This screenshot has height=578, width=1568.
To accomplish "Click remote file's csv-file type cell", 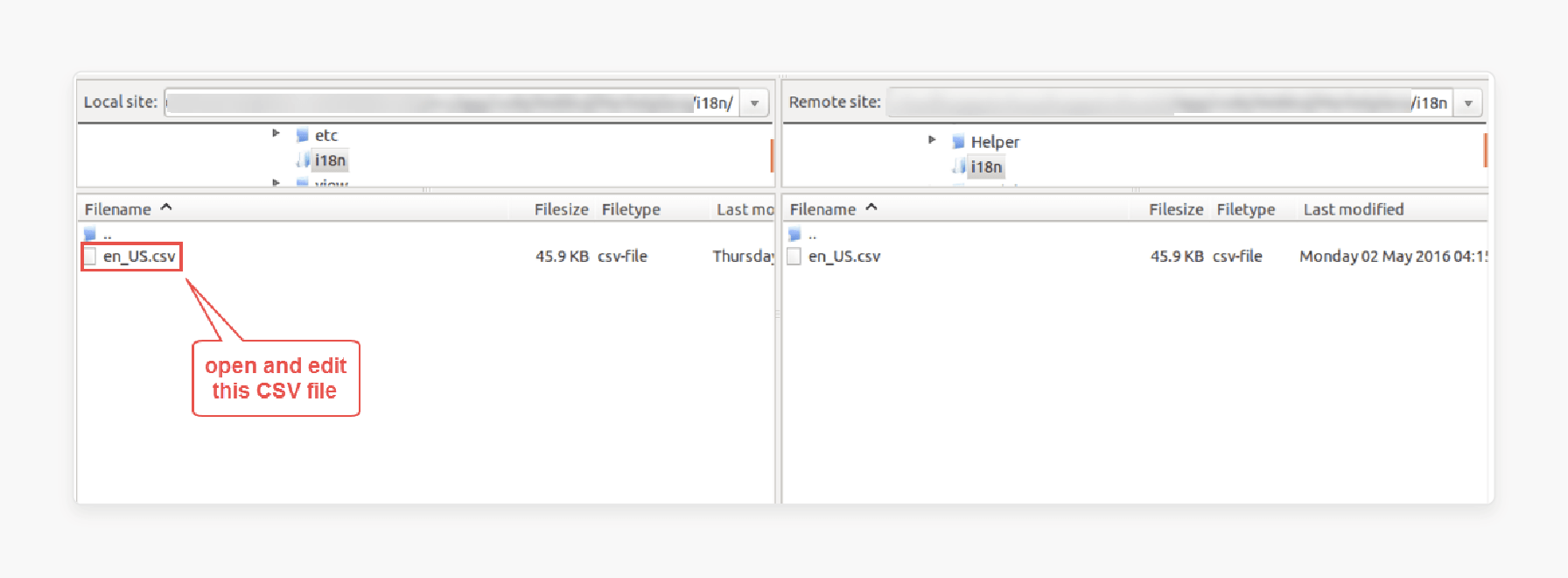I will coord(1237,257).
